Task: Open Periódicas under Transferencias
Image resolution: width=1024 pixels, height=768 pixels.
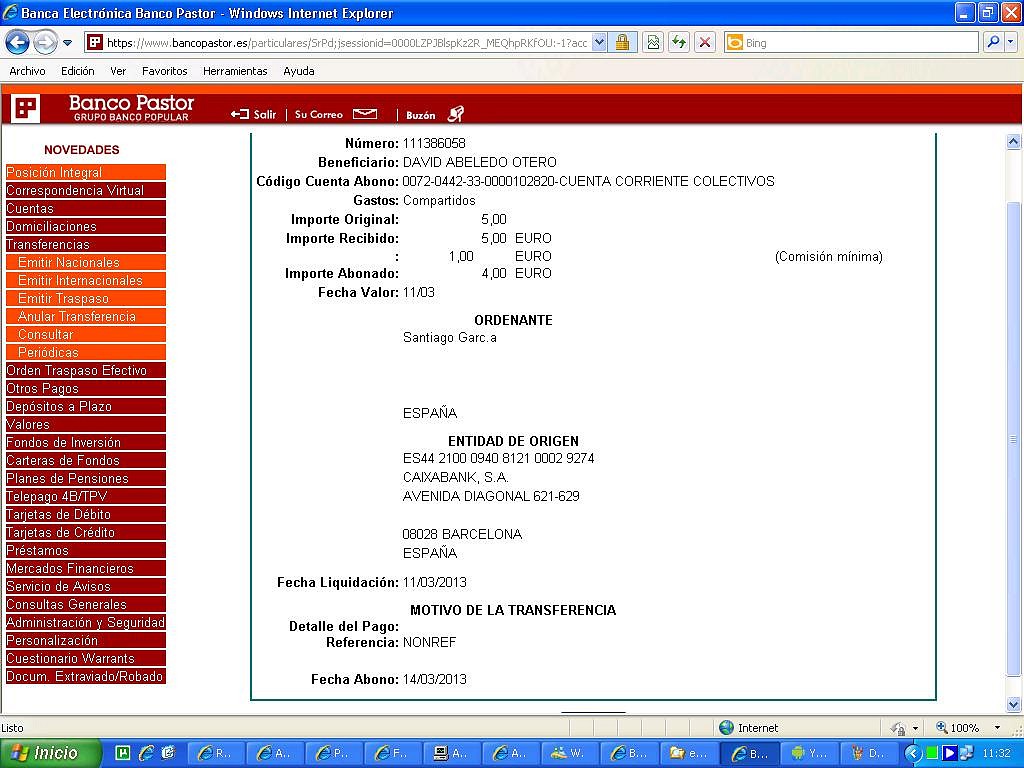Action: (86, 352)
